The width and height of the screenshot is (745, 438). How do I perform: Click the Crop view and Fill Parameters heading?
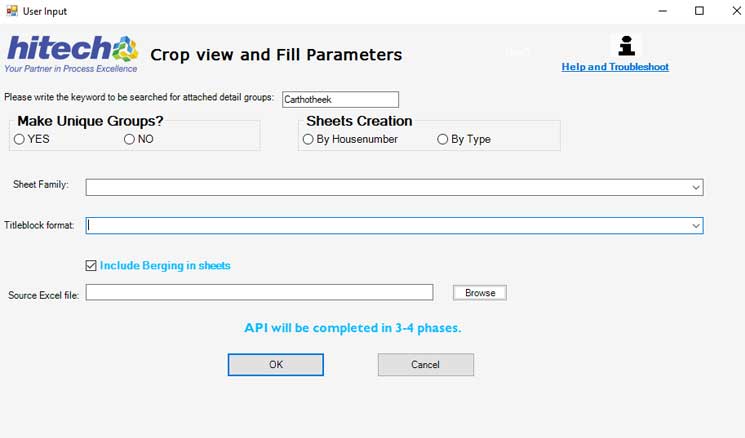tap(276, 55)
